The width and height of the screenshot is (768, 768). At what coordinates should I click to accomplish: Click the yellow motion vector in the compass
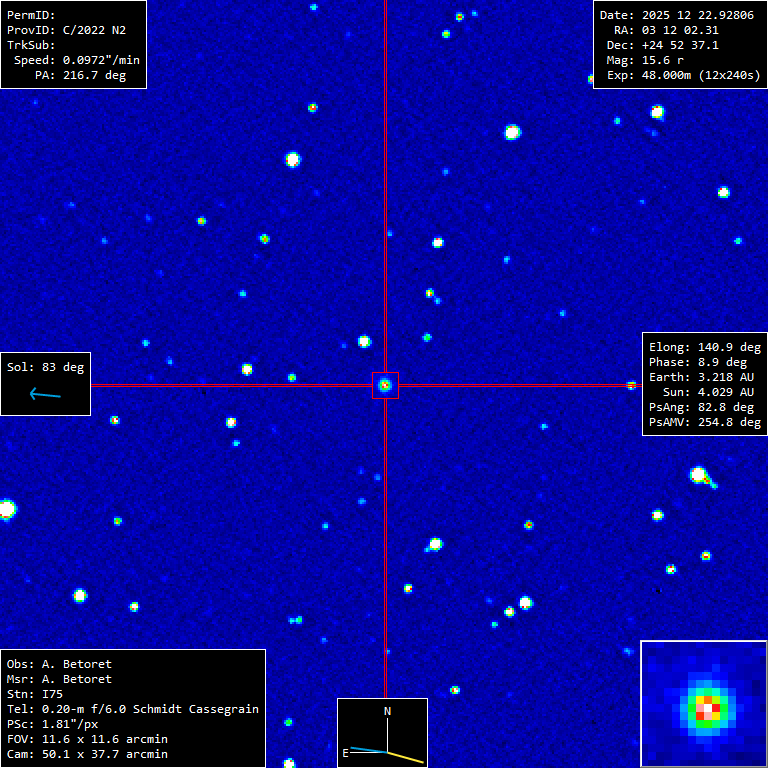(405, 757)
